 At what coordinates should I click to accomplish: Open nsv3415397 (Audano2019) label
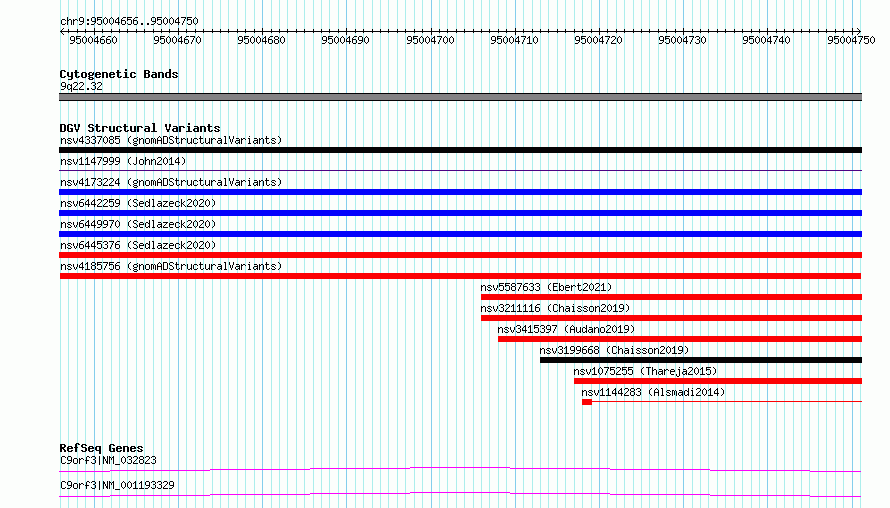(x=566, y=329)
